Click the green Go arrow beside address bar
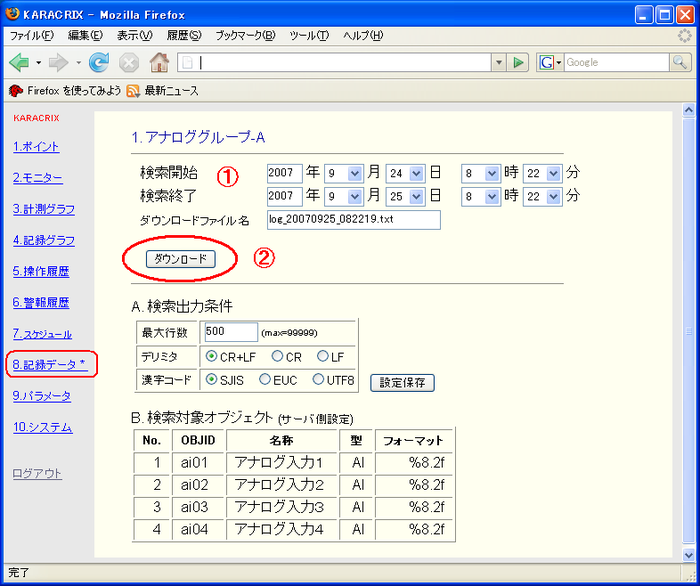The height and width of the screenshot is (586, 700). click(518, 62)
